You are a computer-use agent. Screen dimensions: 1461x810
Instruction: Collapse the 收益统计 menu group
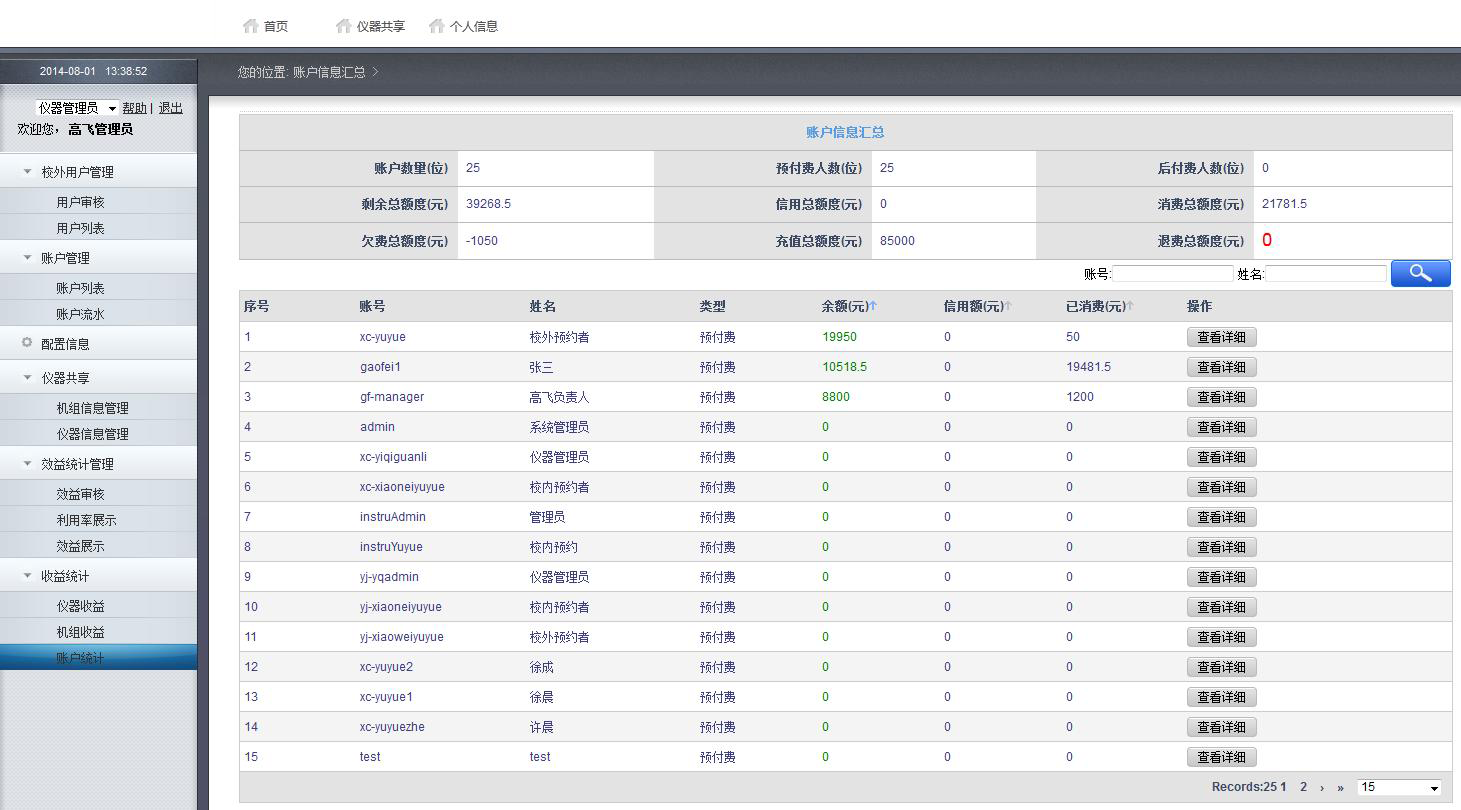pyautogui.click(x=28, y=576)
